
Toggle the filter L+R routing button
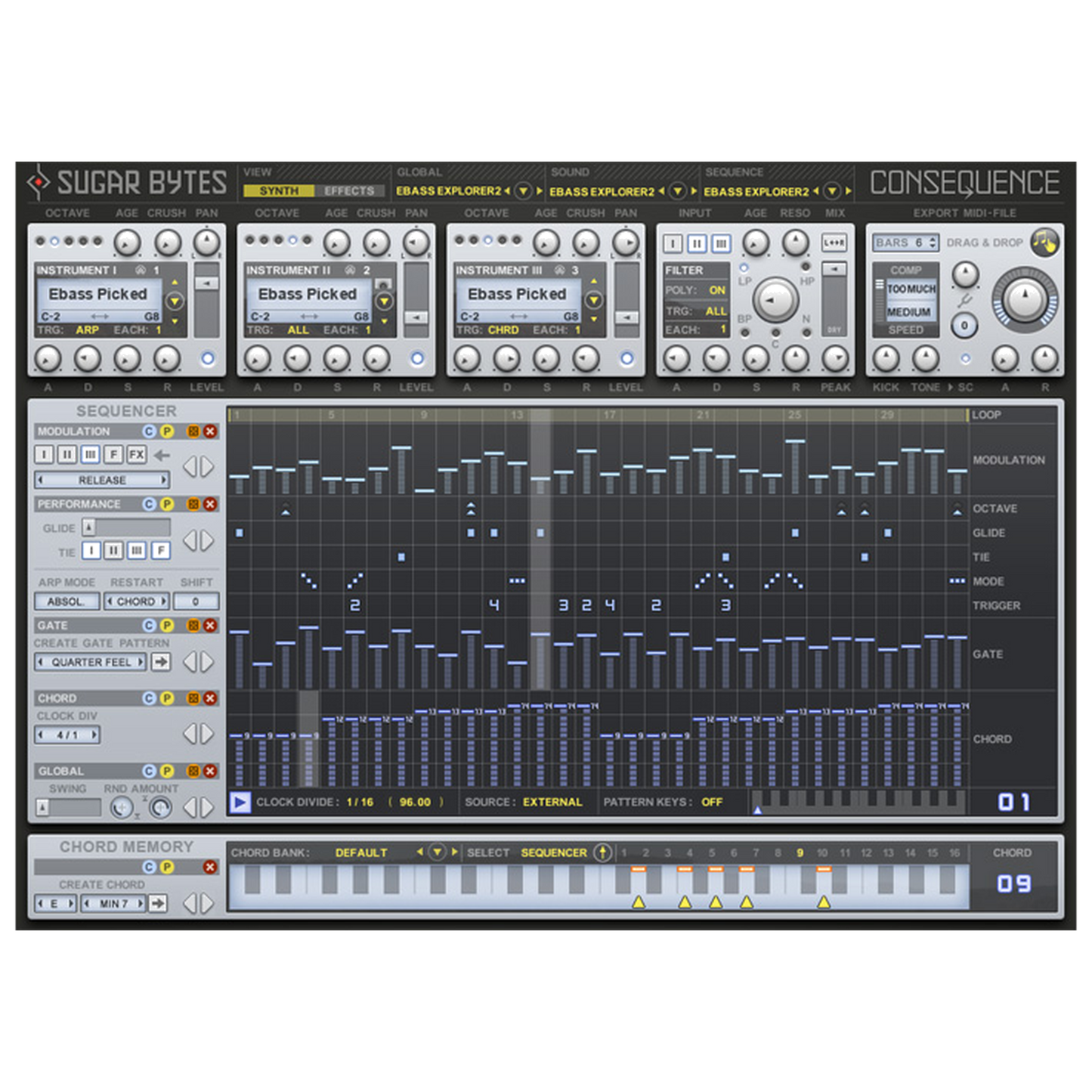[x=834, y=243]
